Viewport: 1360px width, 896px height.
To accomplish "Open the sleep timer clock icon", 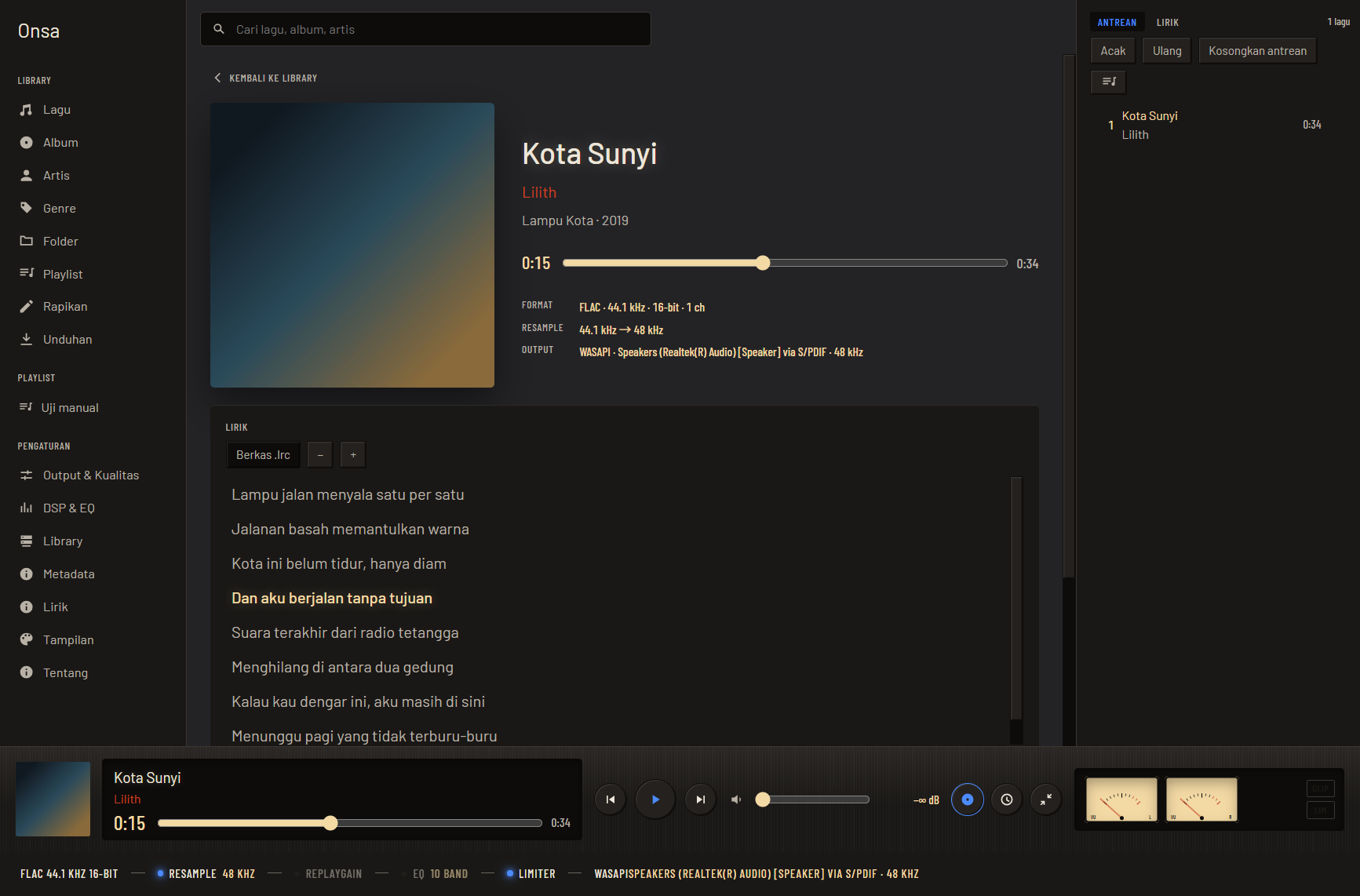I will pyautogui.click(x=1007, y=799).
